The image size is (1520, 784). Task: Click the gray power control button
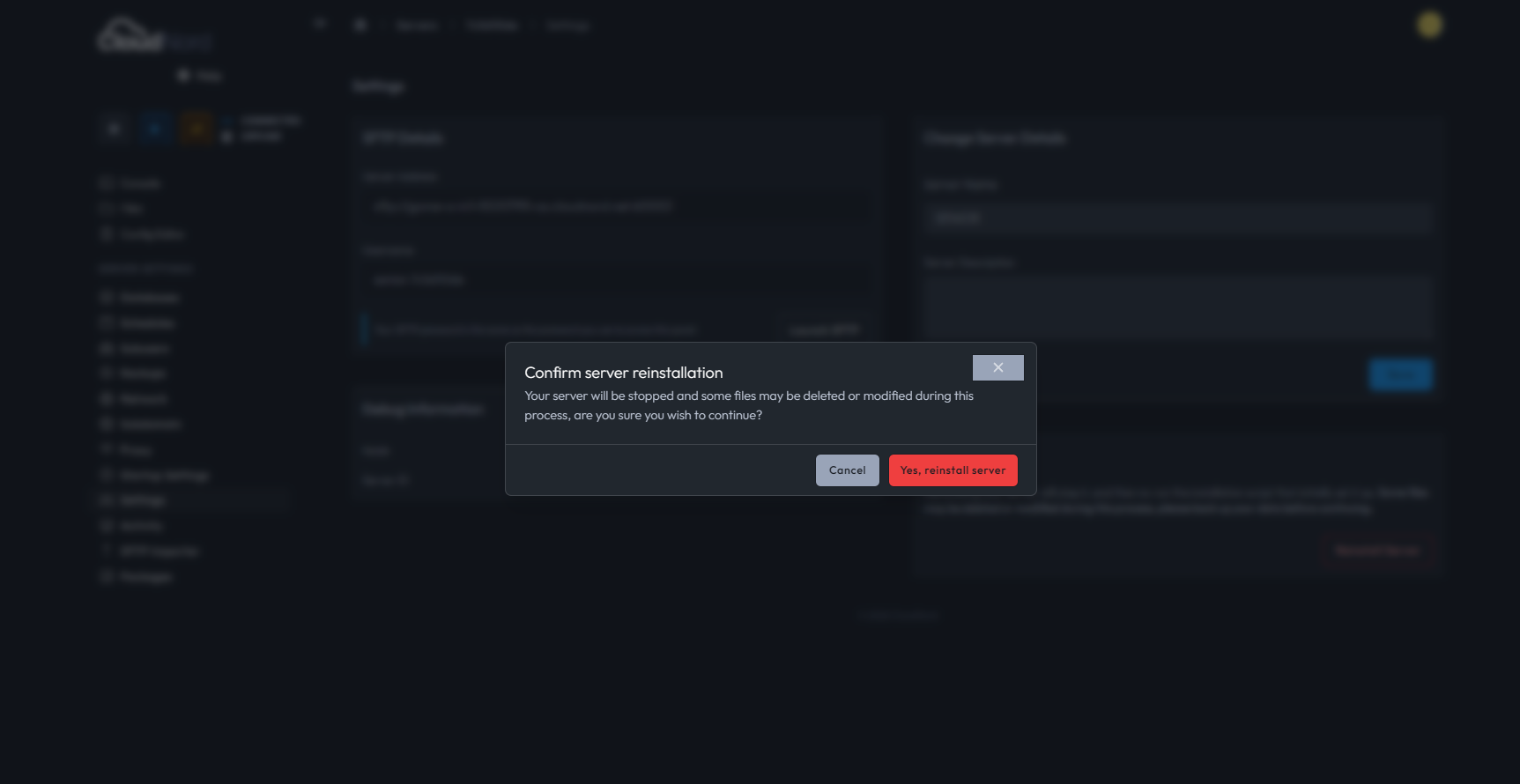pyautogui.click(x=115, y=129)
